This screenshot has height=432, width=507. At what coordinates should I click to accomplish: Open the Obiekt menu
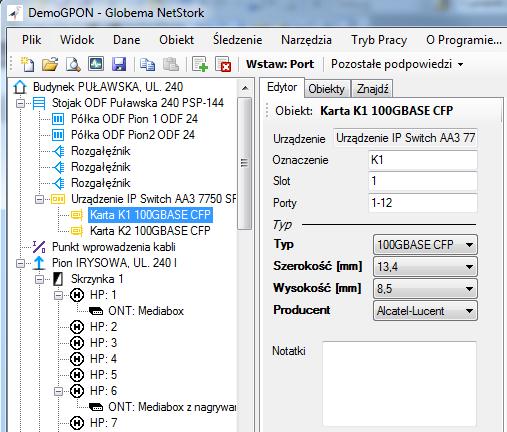[176, 40]
